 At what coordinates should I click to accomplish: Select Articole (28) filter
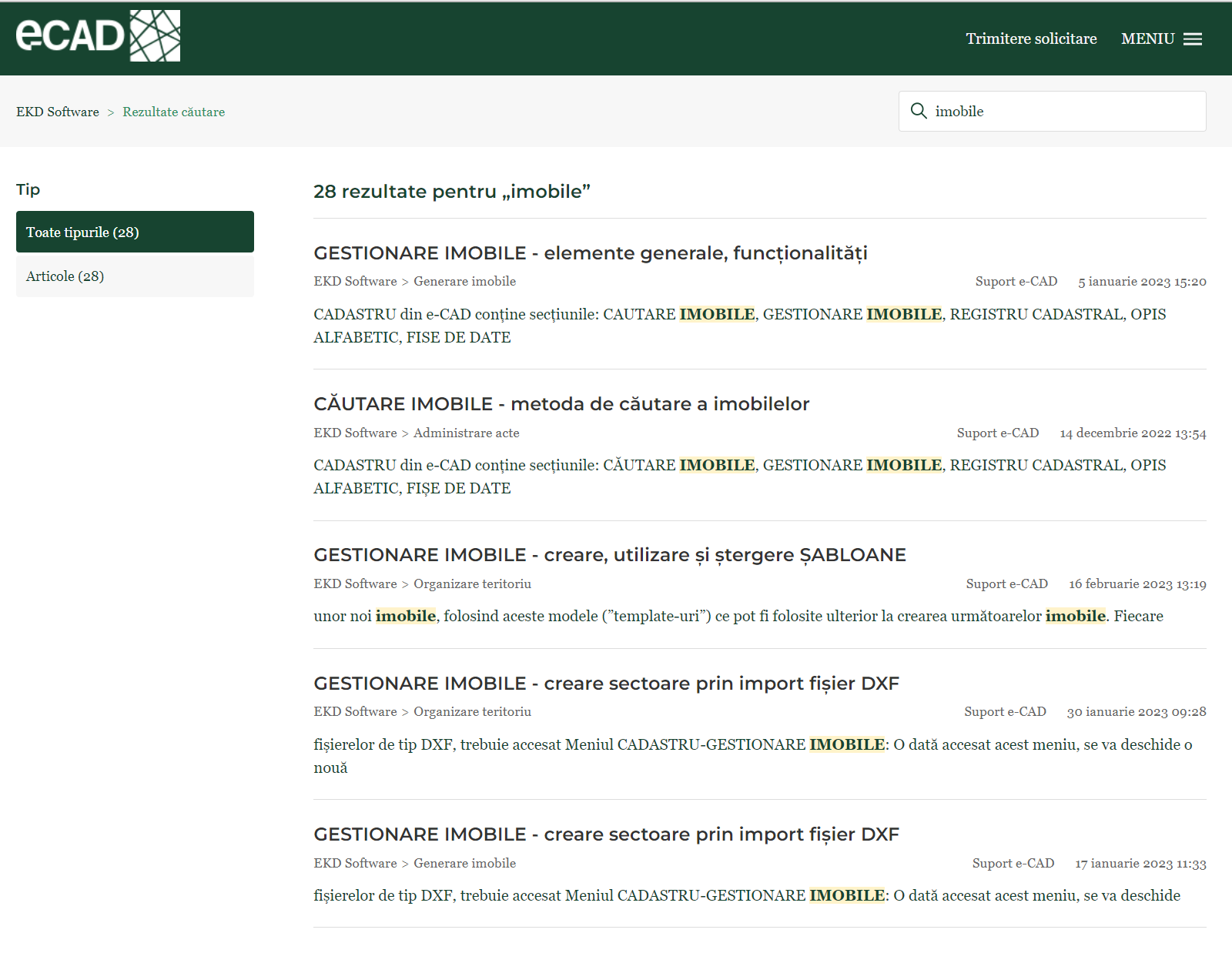tap(135, 276)
